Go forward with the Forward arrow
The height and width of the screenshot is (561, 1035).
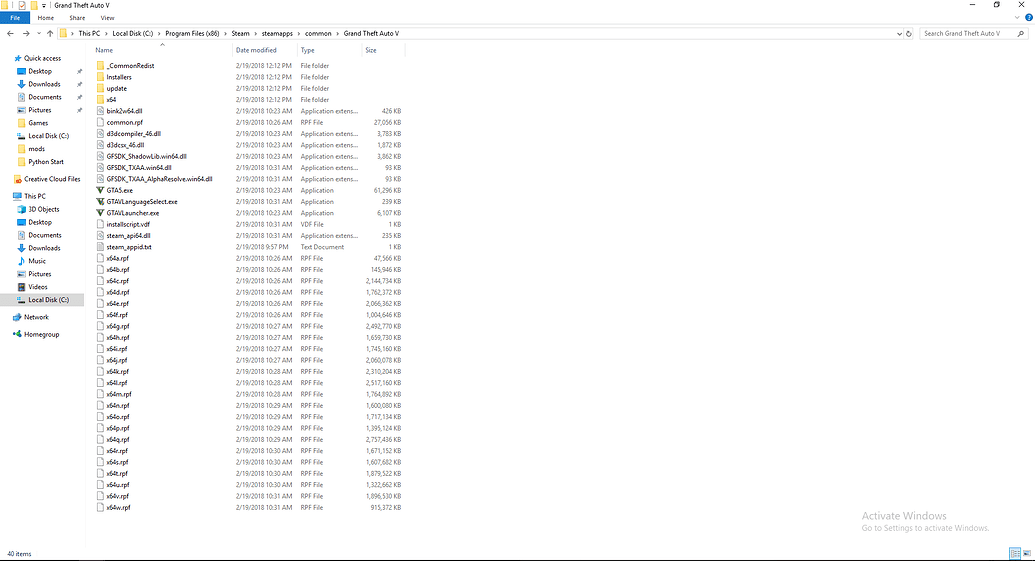[26, 33]
